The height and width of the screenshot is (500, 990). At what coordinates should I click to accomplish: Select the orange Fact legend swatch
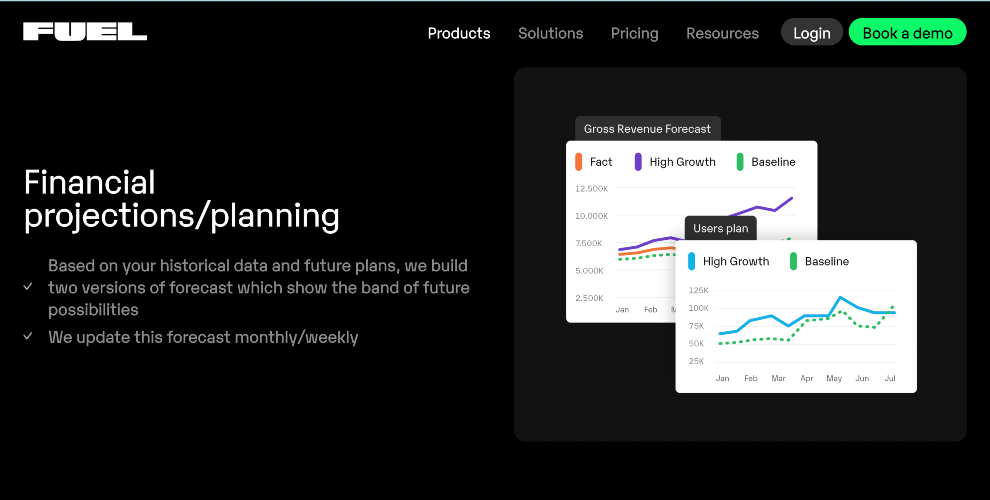[578, 162]
